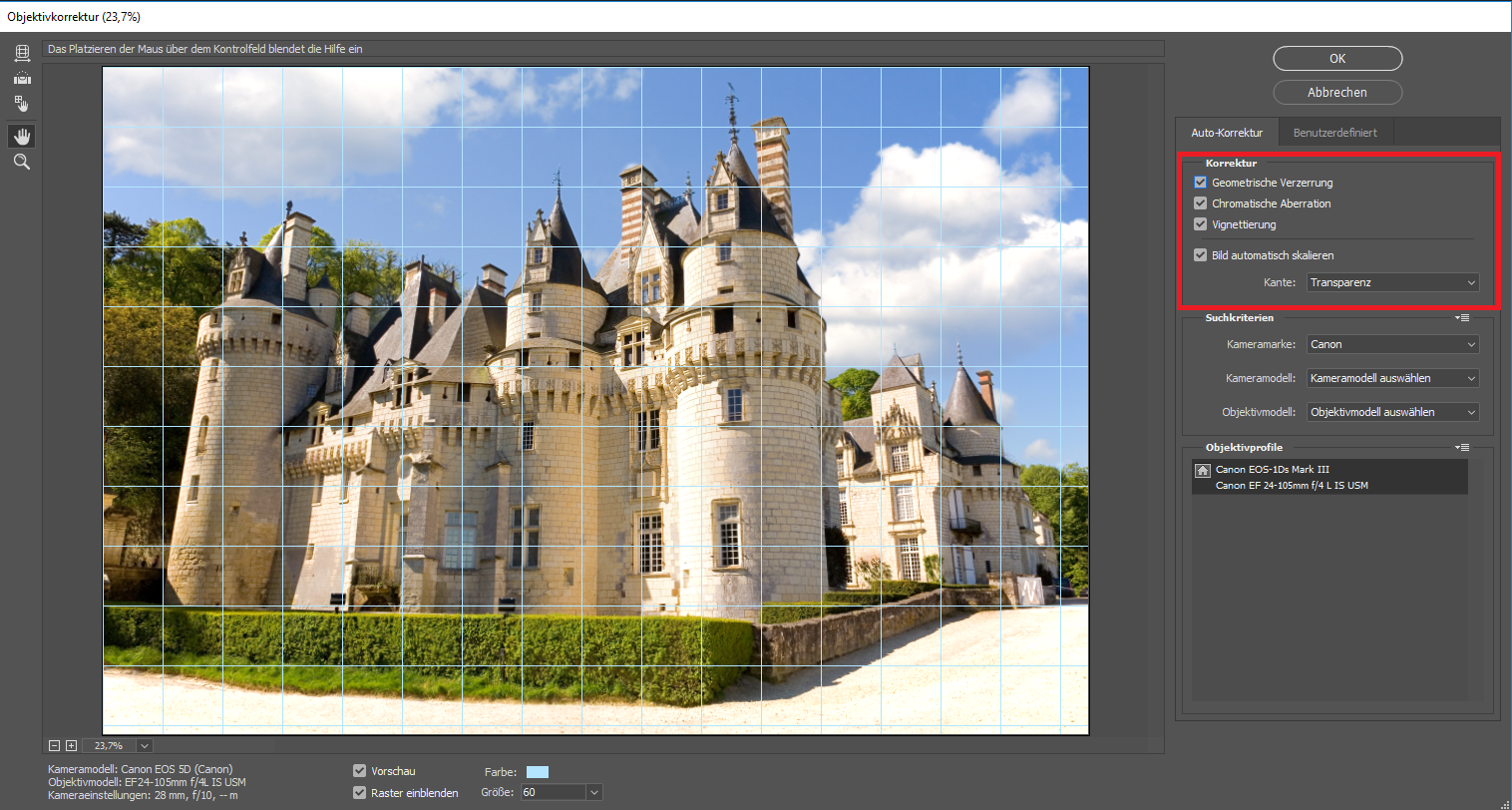Viewport: 1512px width, 810px height.
Task: Open the Kante dropdown set to Transparenz
Action: click(1392, 283)
